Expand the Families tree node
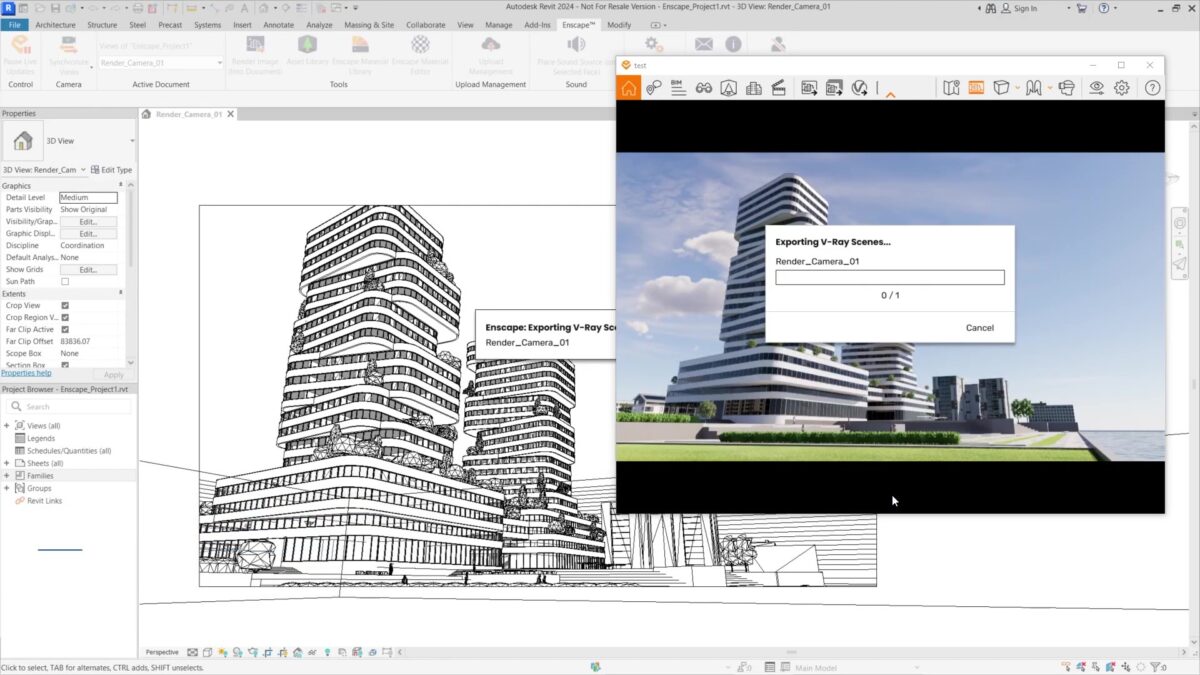Screen dimensions: 1200x675 tap(7, 476)
